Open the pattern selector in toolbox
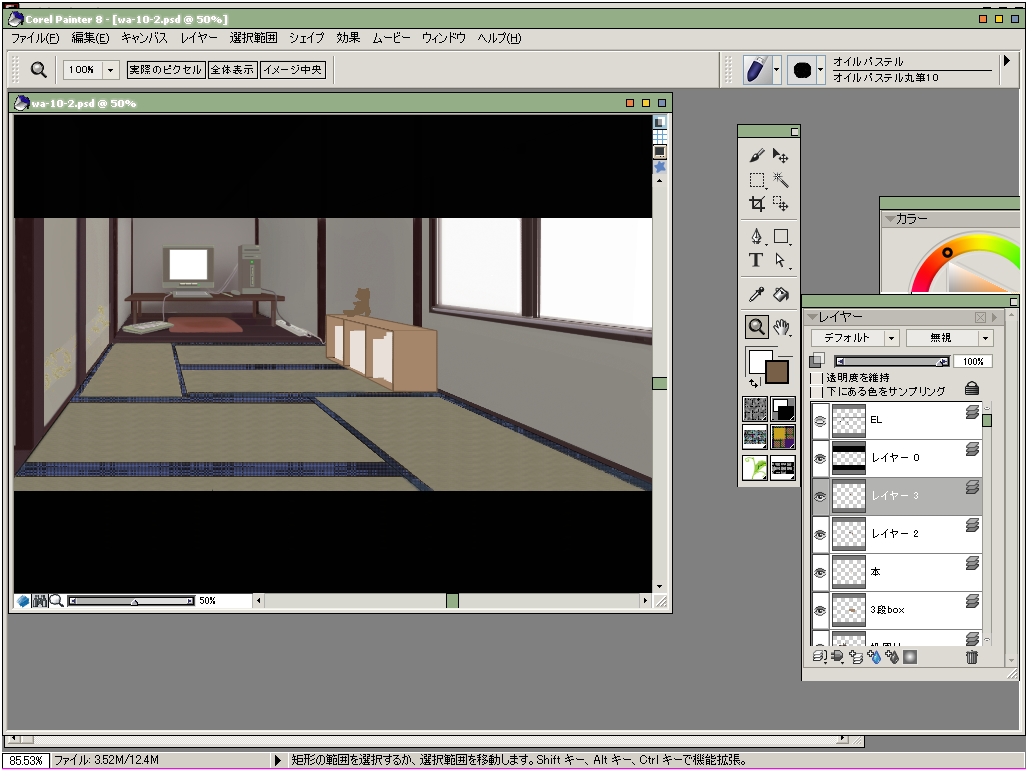 (x=755, y=437)
